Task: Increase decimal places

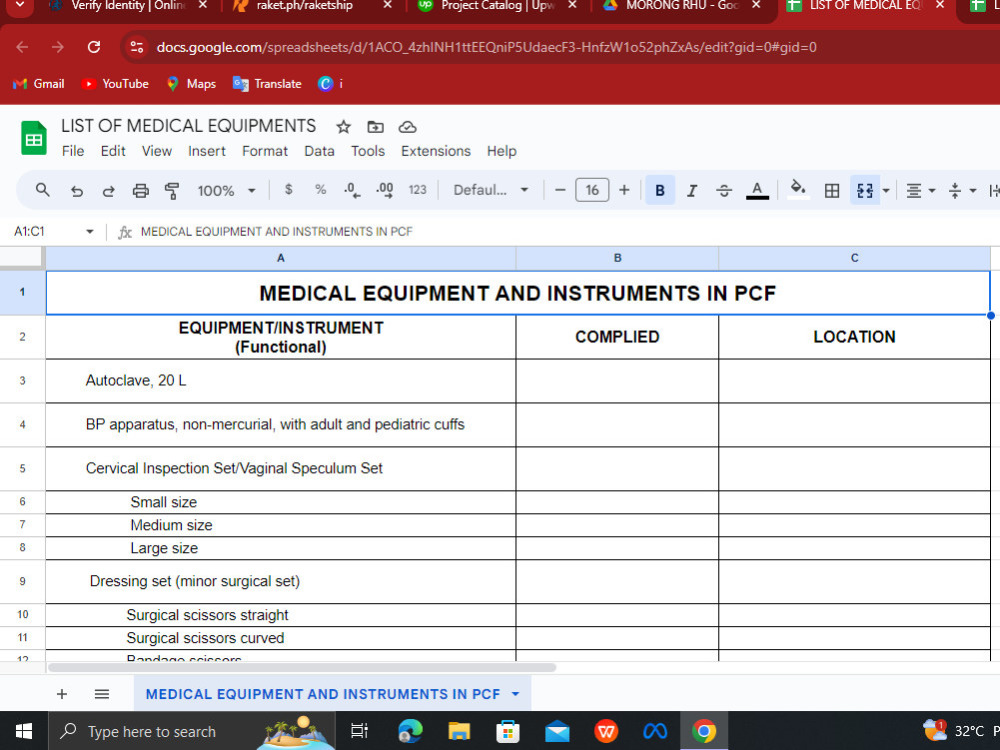Action: [x=385, y=190]
